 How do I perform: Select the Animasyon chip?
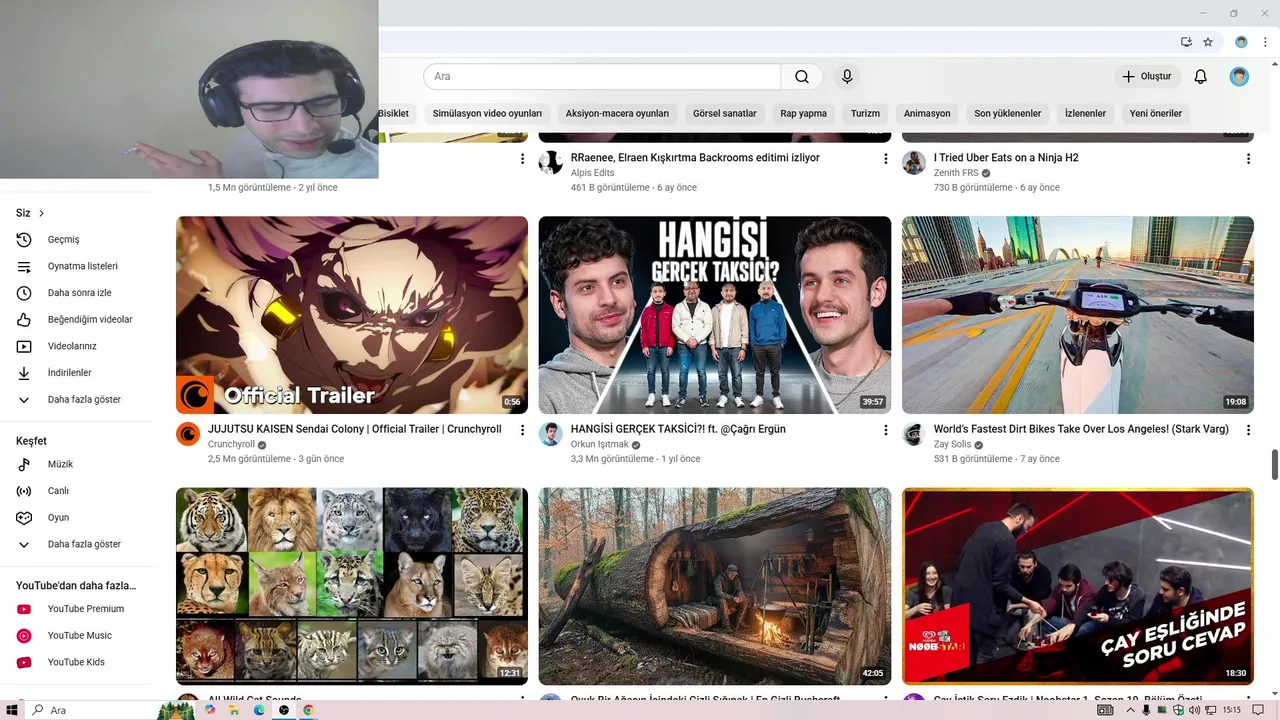(x=927, y=113)
